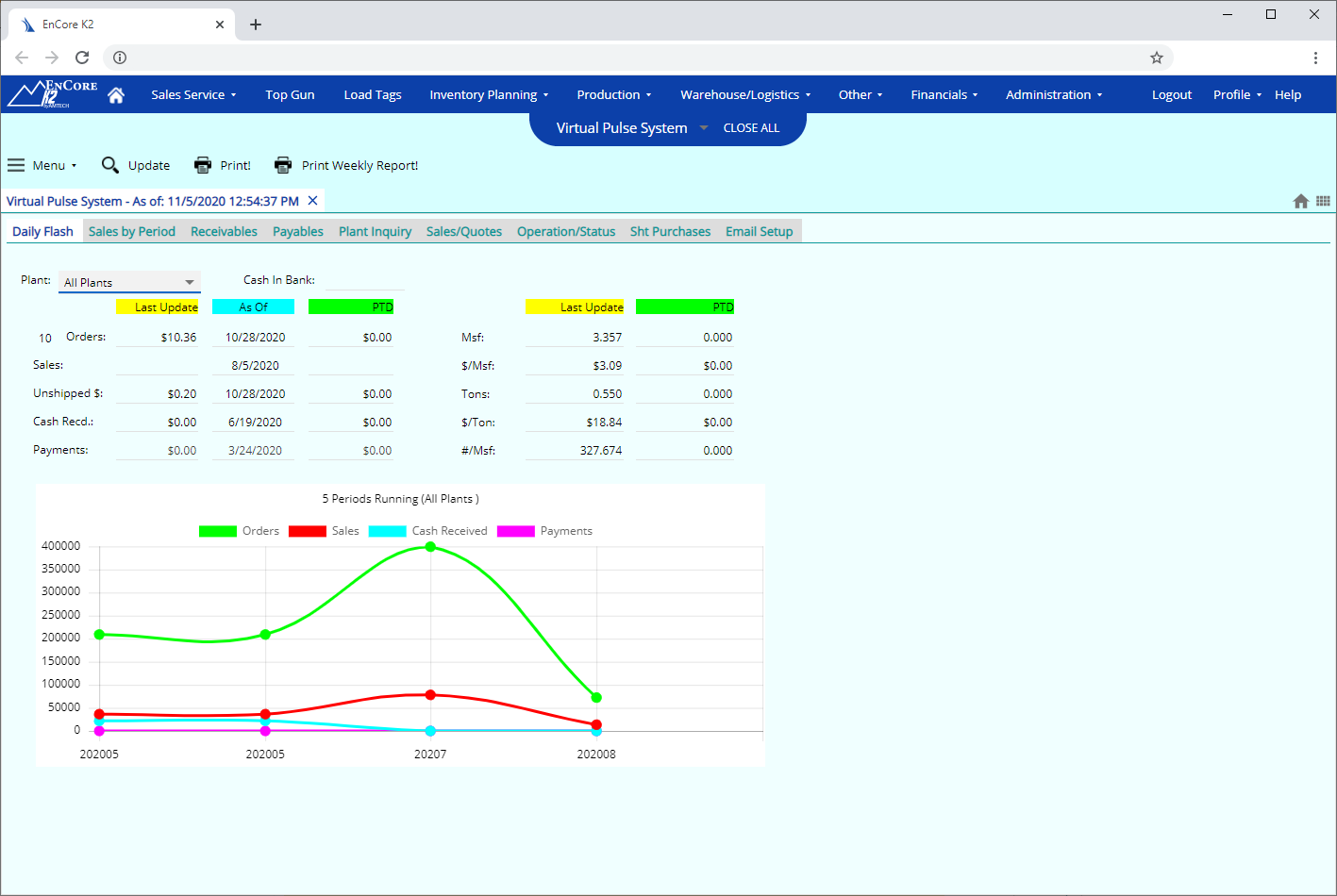
Task: Click the CLOSE ALL button
Action: coord(751,128)
